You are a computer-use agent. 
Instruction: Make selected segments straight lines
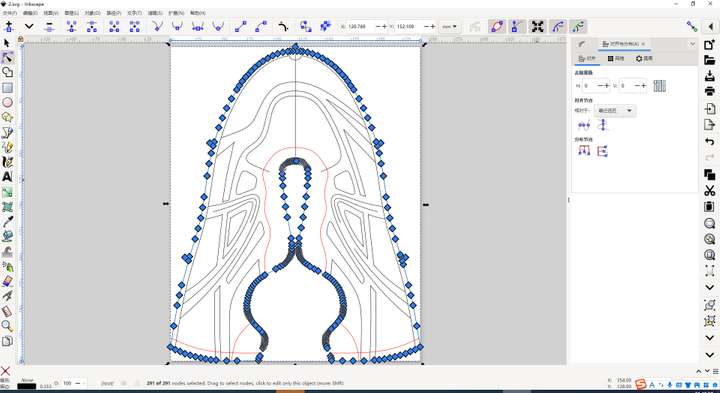pyautogui.click(x=241, y=27)
